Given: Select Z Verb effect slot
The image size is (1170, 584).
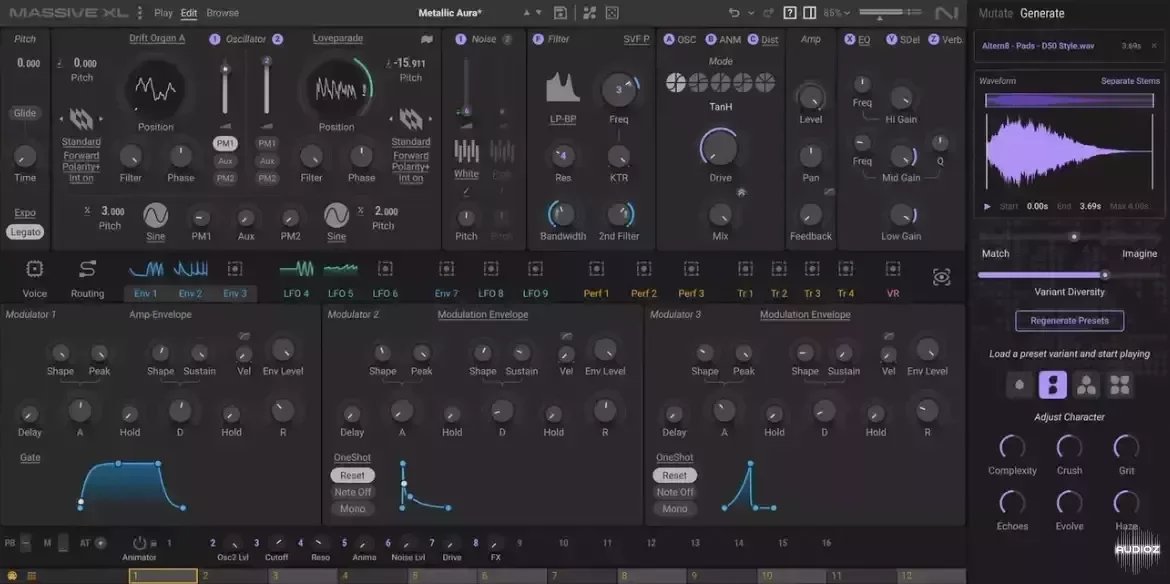Looking at the screenshot, I should [945, 40].
